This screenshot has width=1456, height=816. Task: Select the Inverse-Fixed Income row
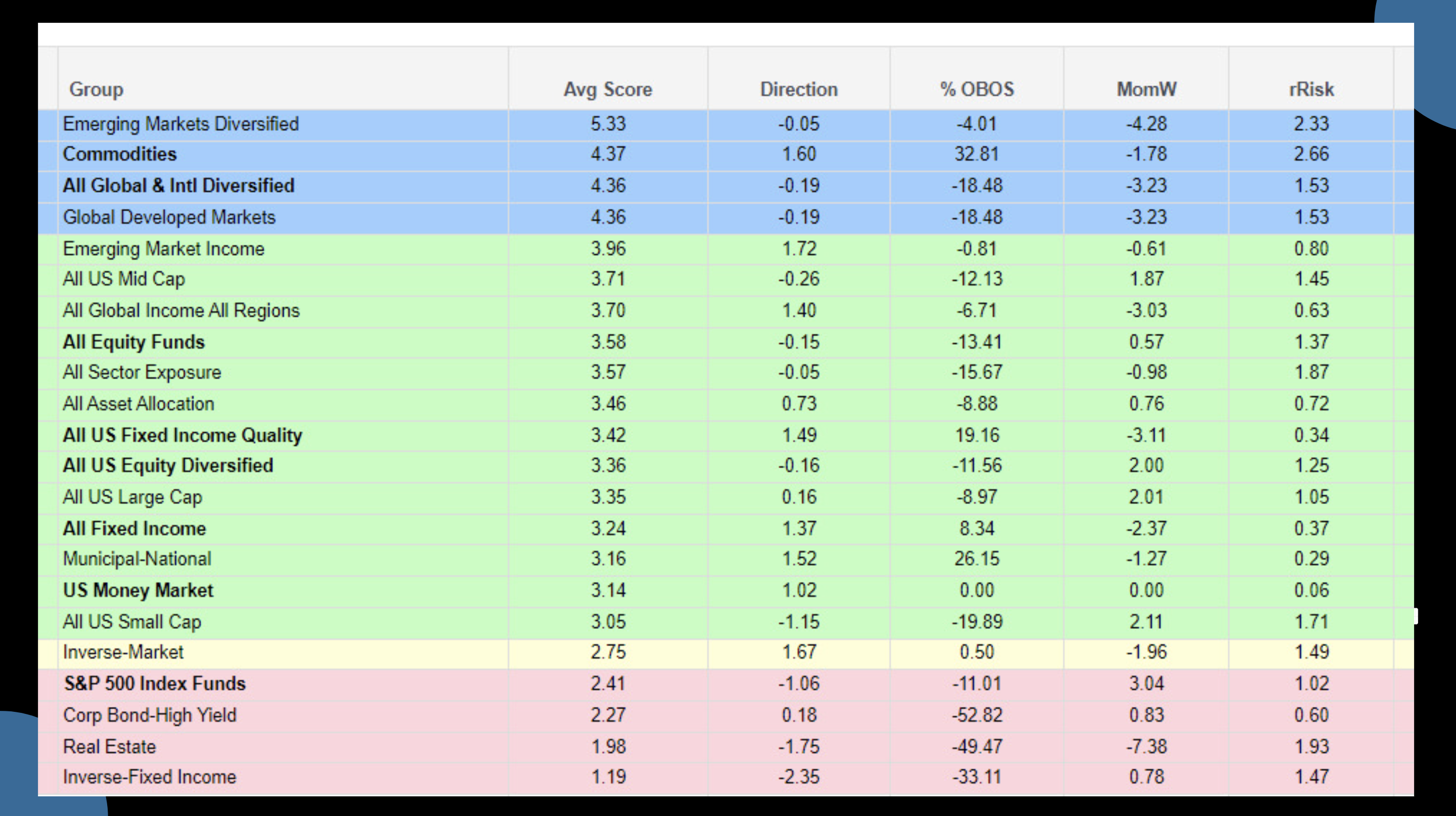(149, 777)
